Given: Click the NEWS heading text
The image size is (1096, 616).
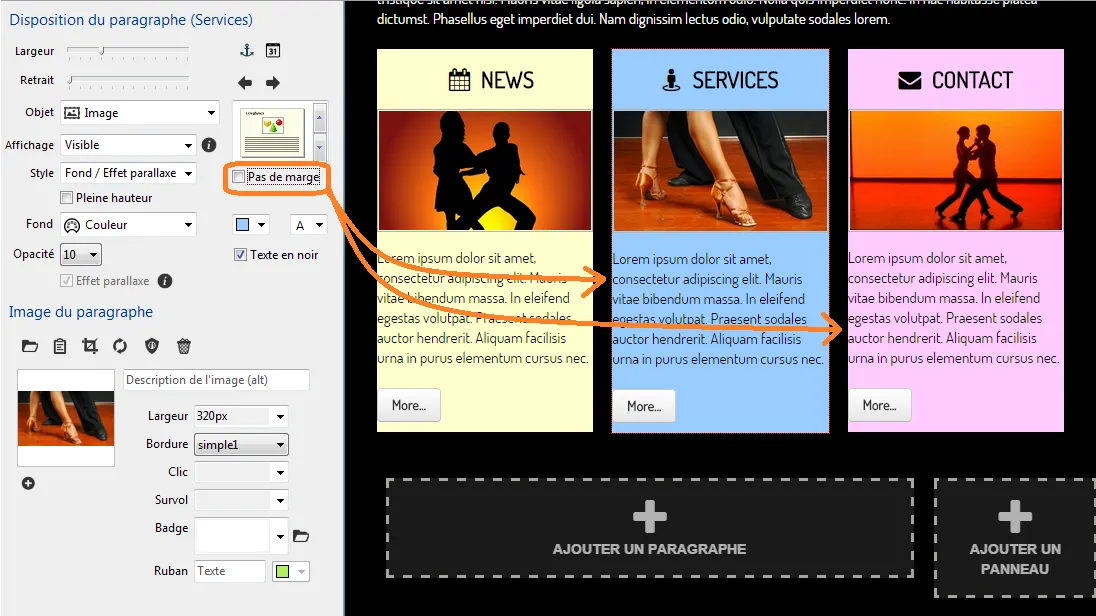Looking at the screenshot, I should click(x=507, y=80).
